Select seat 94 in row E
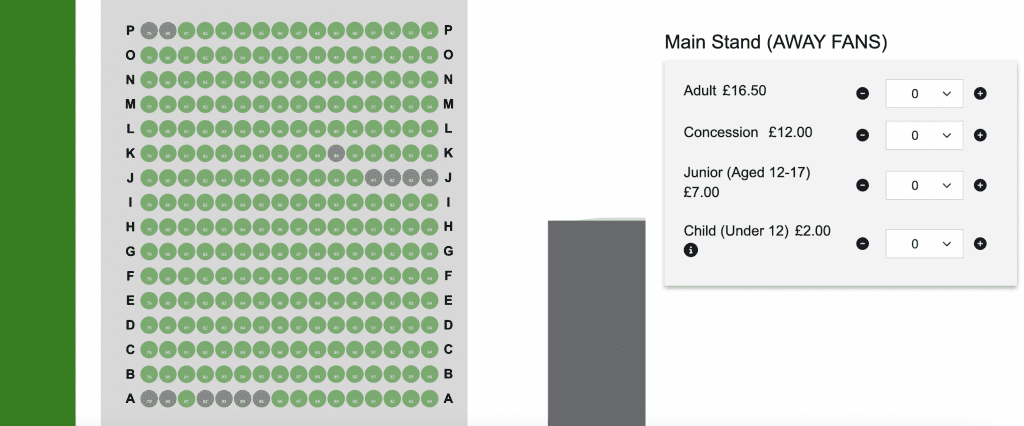 (x=430, y=300)
